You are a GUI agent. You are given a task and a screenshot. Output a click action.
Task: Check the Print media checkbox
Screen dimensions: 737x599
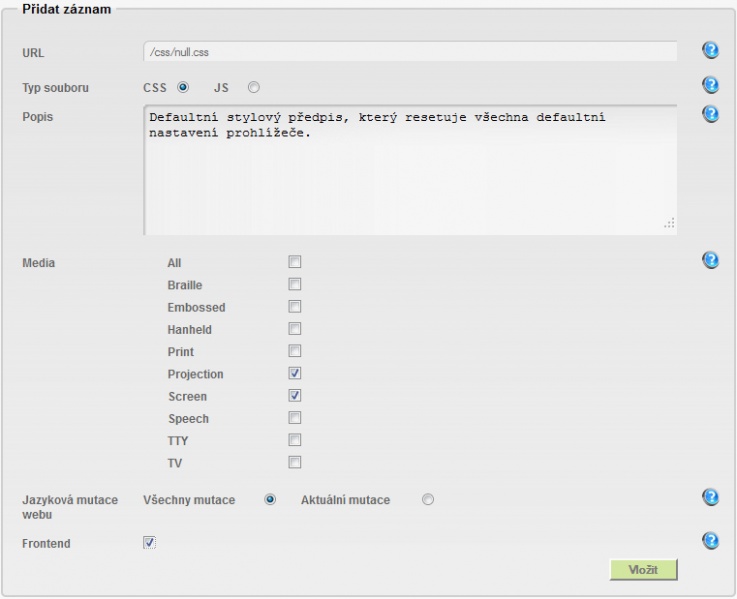click(x=295, y=351)
